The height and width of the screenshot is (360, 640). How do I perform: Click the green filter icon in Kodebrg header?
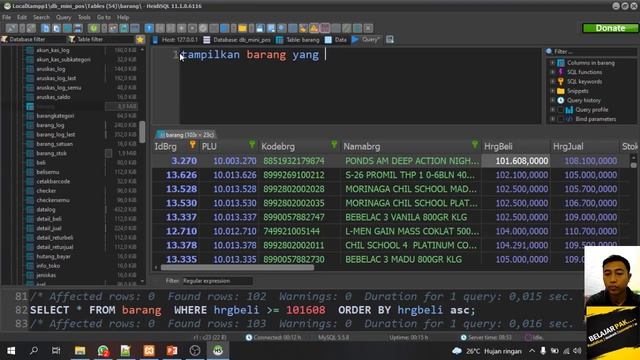pyautogui.click(x=334, y=144)
